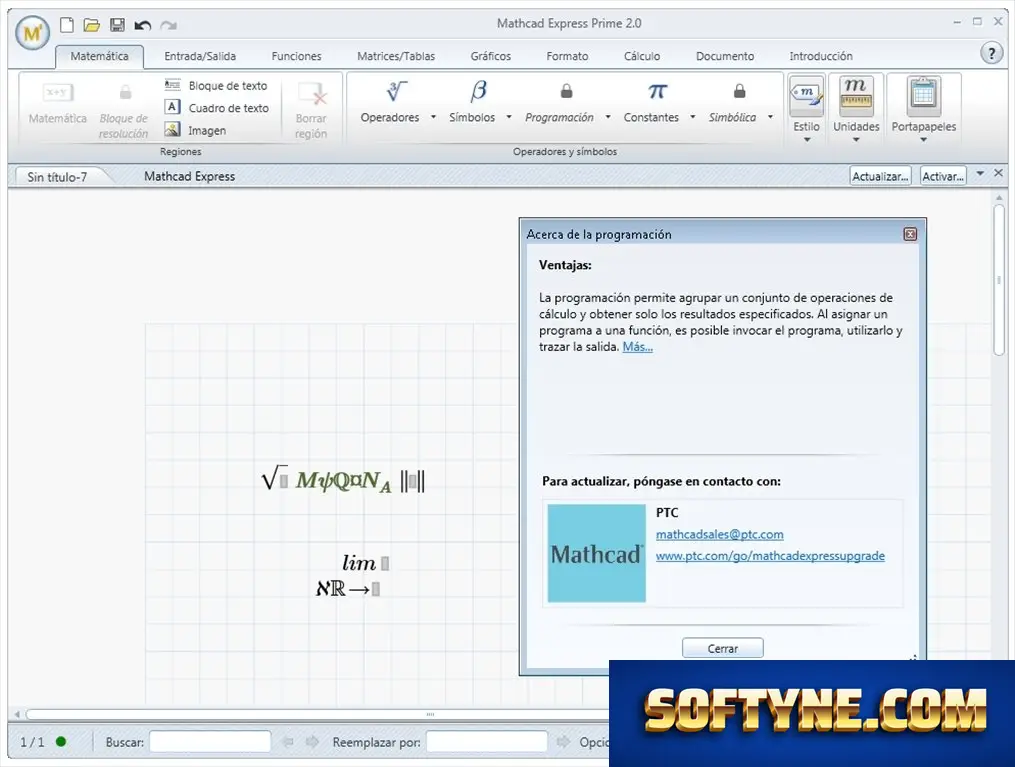Open the Unidades ruler icon
The width and height of the screenshot is (1015, 767).
coord(856,94)
